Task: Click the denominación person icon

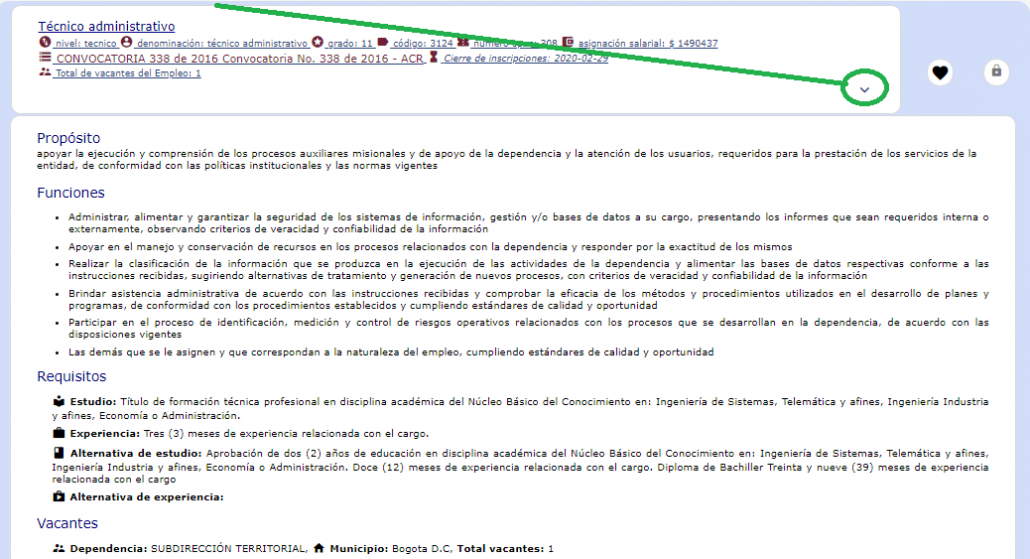Action: [126, 43]
